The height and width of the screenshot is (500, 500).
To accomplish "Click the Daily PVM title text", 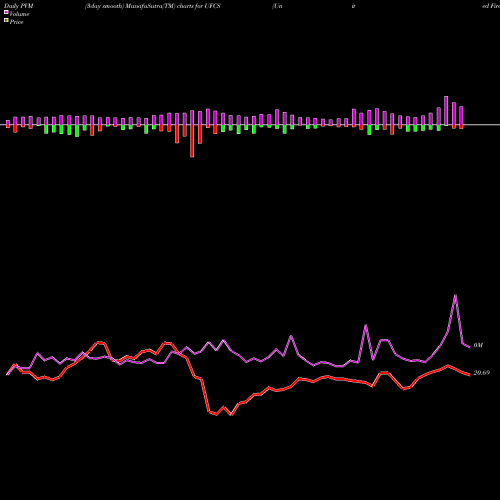I will click(x=19, y=6).
